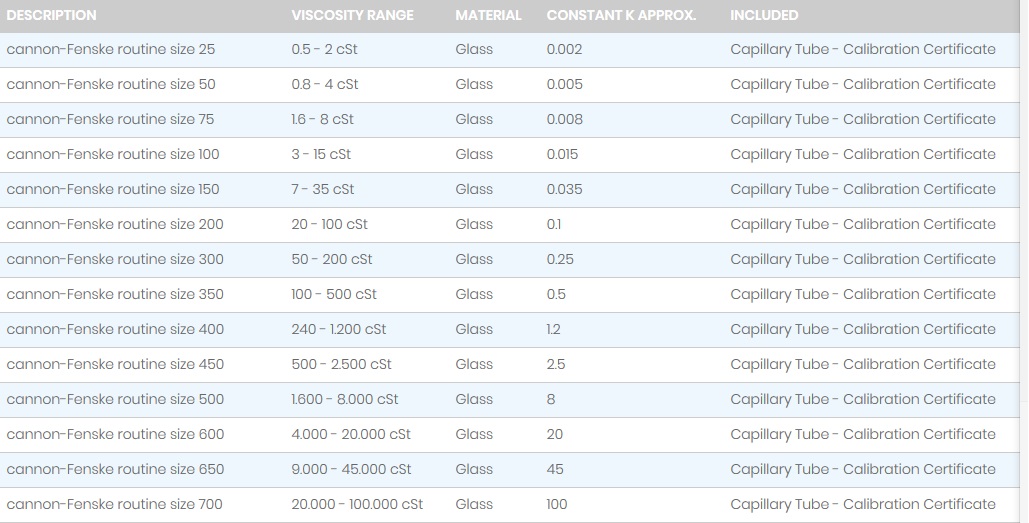Click Calibration Certificate text in size 700 row
The image size is (1029, 523).
coord(919,505)
